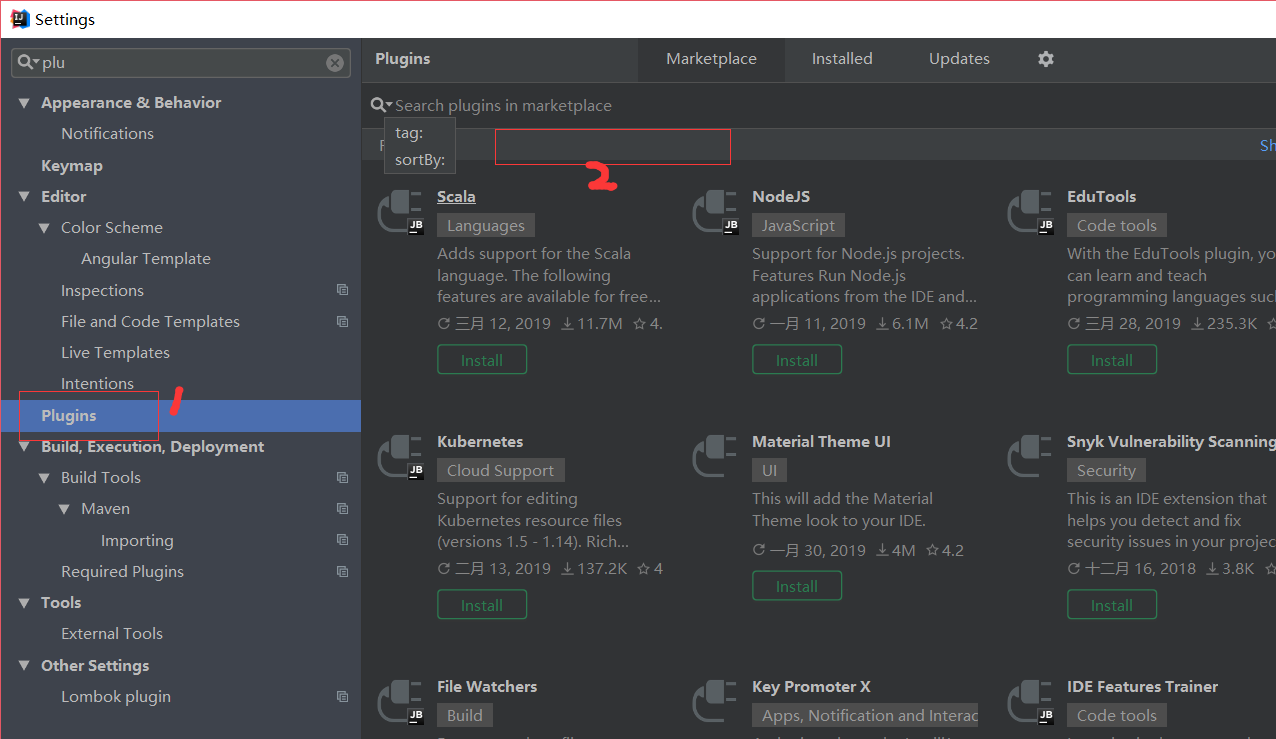Collapse the Build Tools node

coord(44,478)
